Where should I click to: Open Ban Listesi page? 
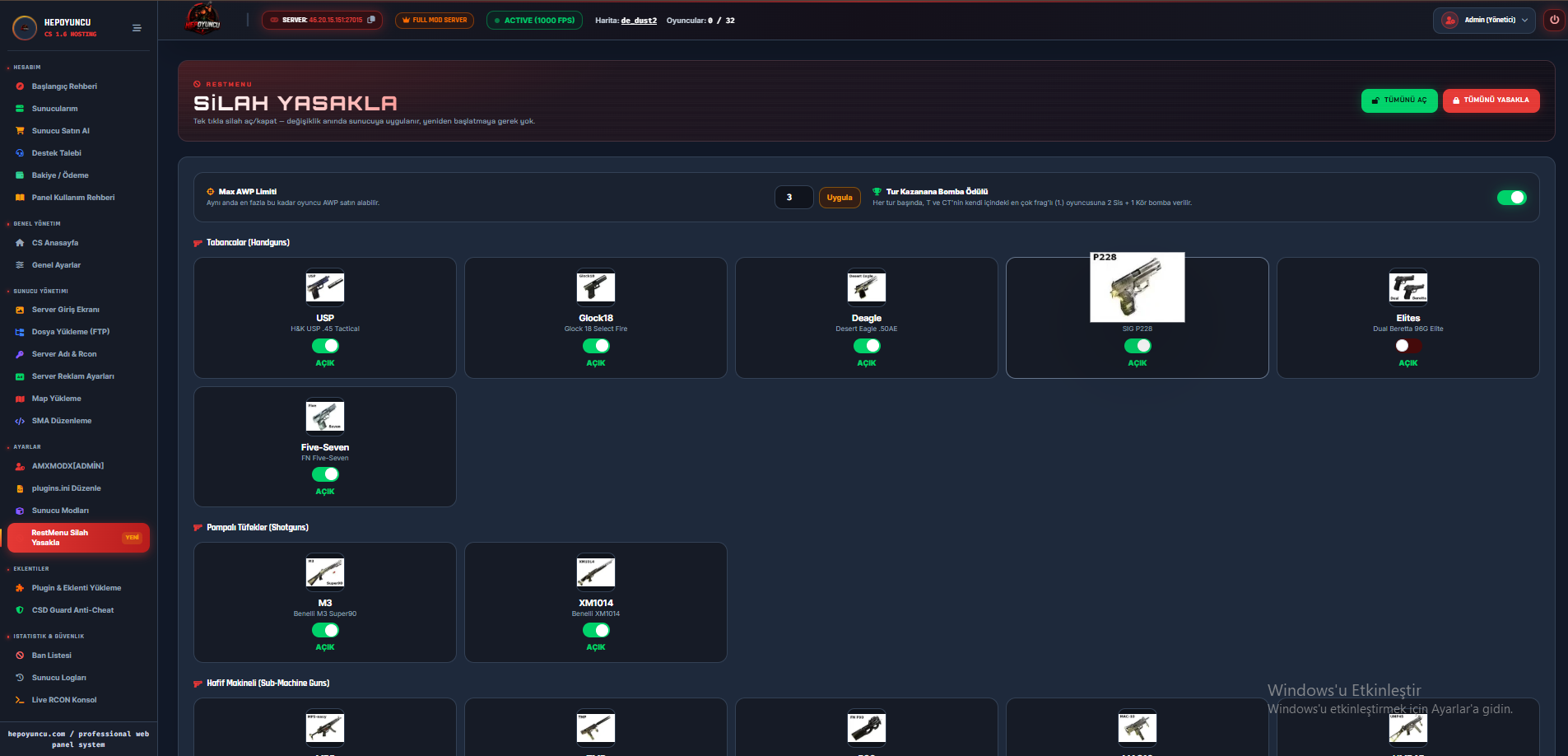(51, 656)
